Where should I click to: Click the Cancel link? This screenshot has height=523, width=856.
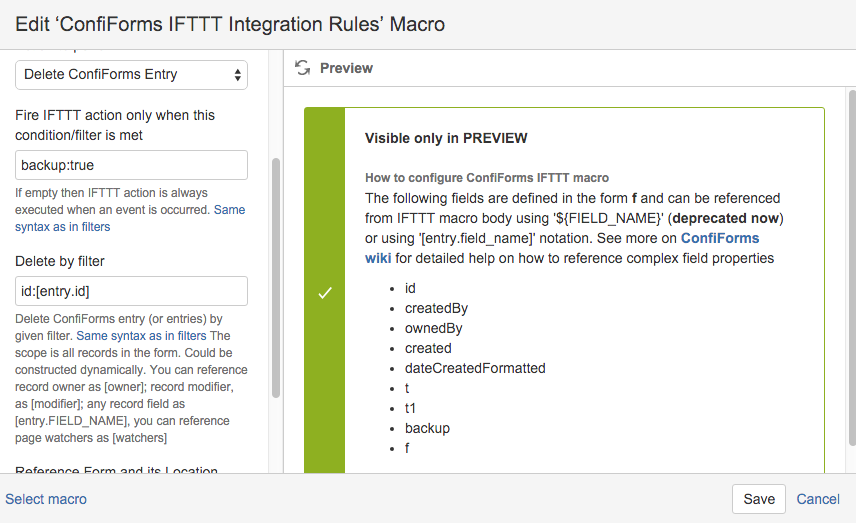818,499
